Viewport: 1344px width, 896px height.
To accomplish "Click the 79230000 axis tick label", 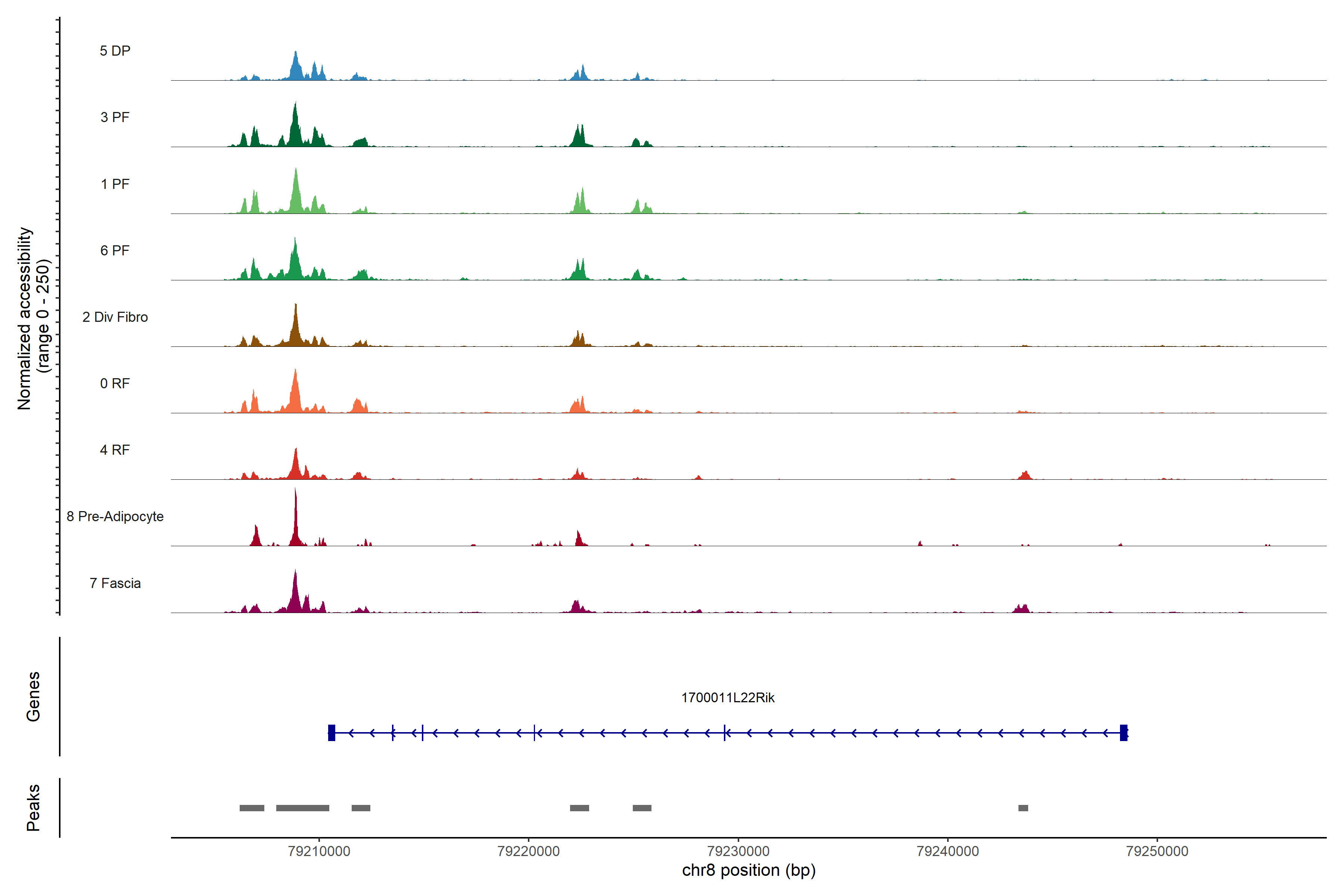I will tap(738, 851).
